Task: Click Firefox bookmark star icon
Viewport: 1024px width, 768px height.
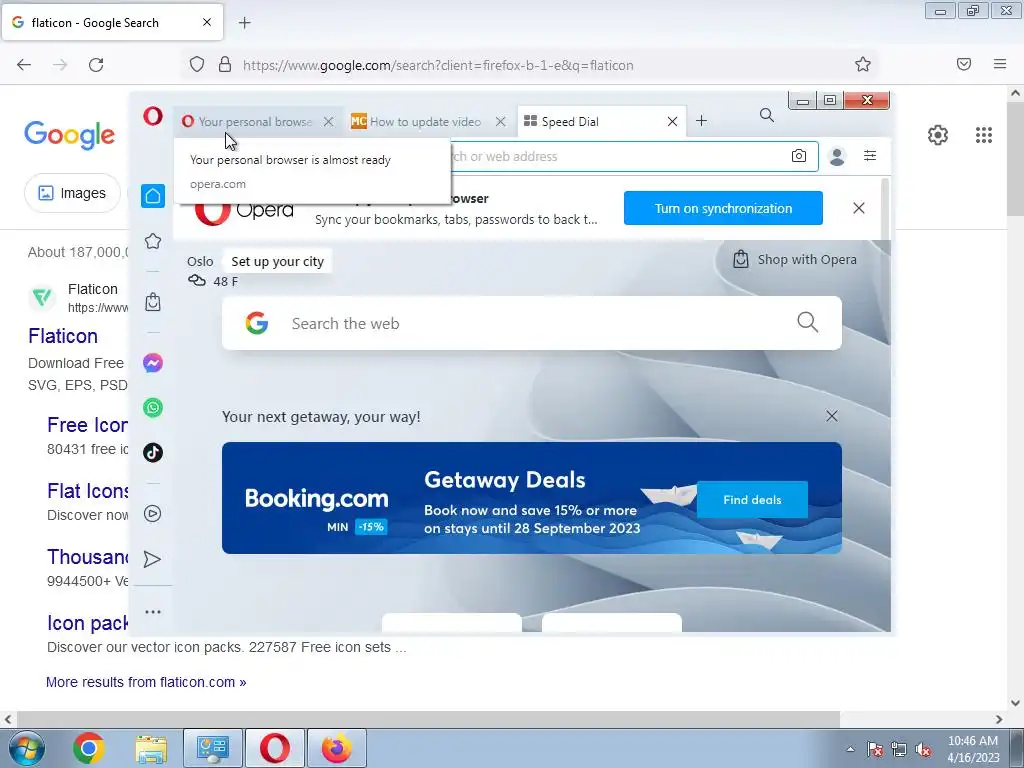Action: point(863,64)
